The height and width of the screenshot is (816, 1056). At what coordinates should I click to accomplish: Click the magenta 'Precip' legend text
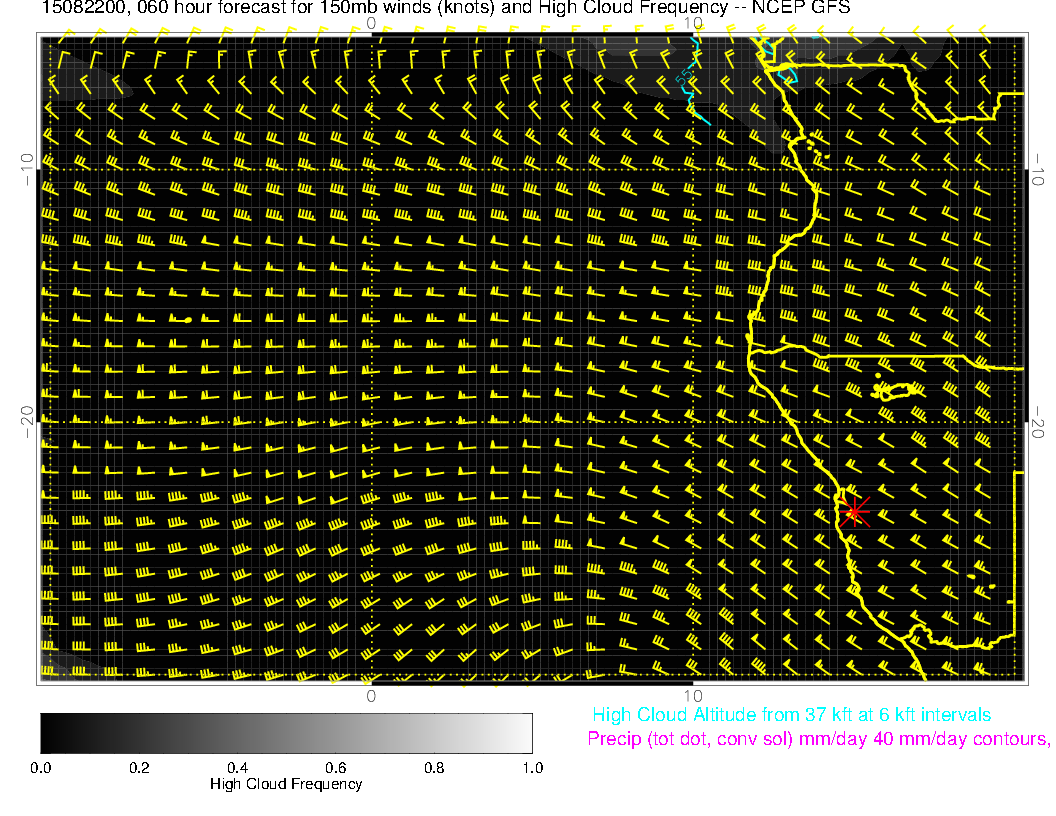point(818,739)
